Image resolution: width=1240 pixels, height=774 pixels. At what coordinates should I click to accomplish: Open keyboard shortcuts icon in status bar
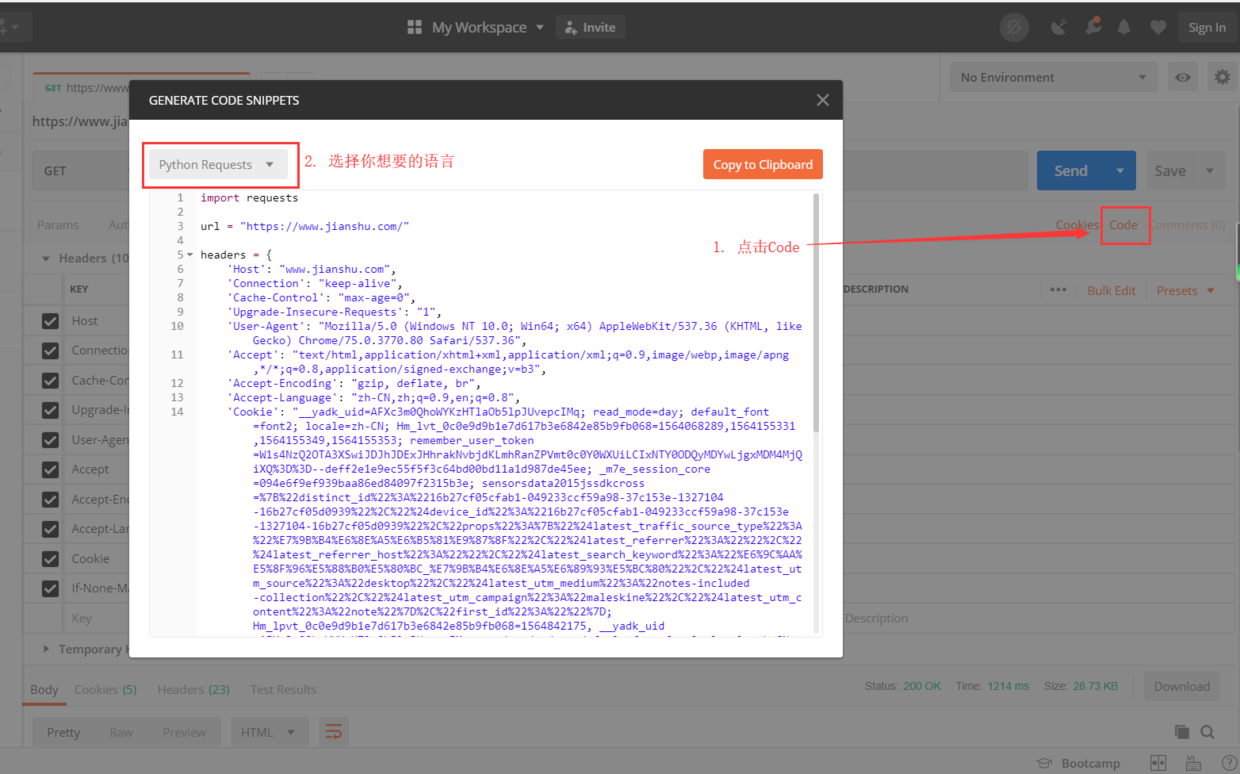tap(1195, 763)
